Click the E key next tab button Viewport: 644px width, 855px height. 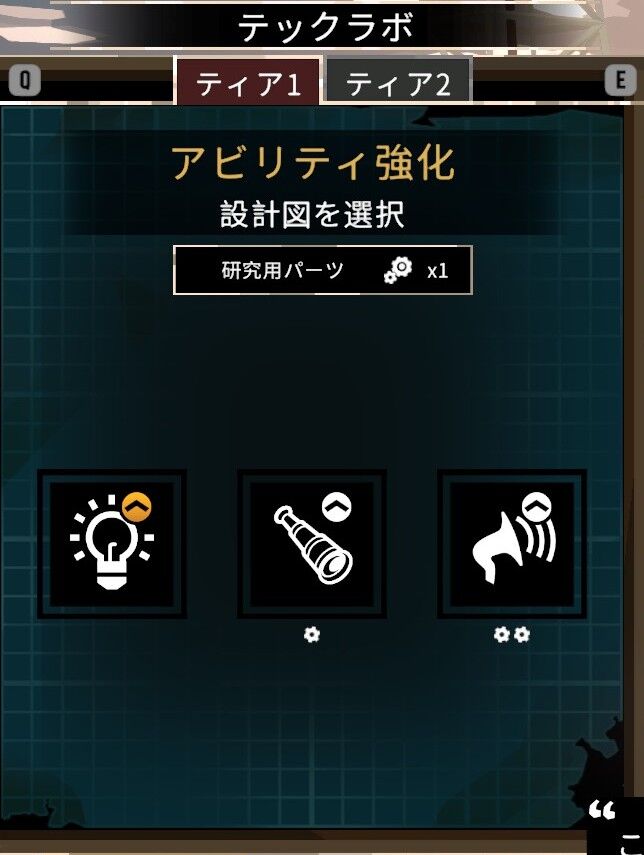[621, 81]
